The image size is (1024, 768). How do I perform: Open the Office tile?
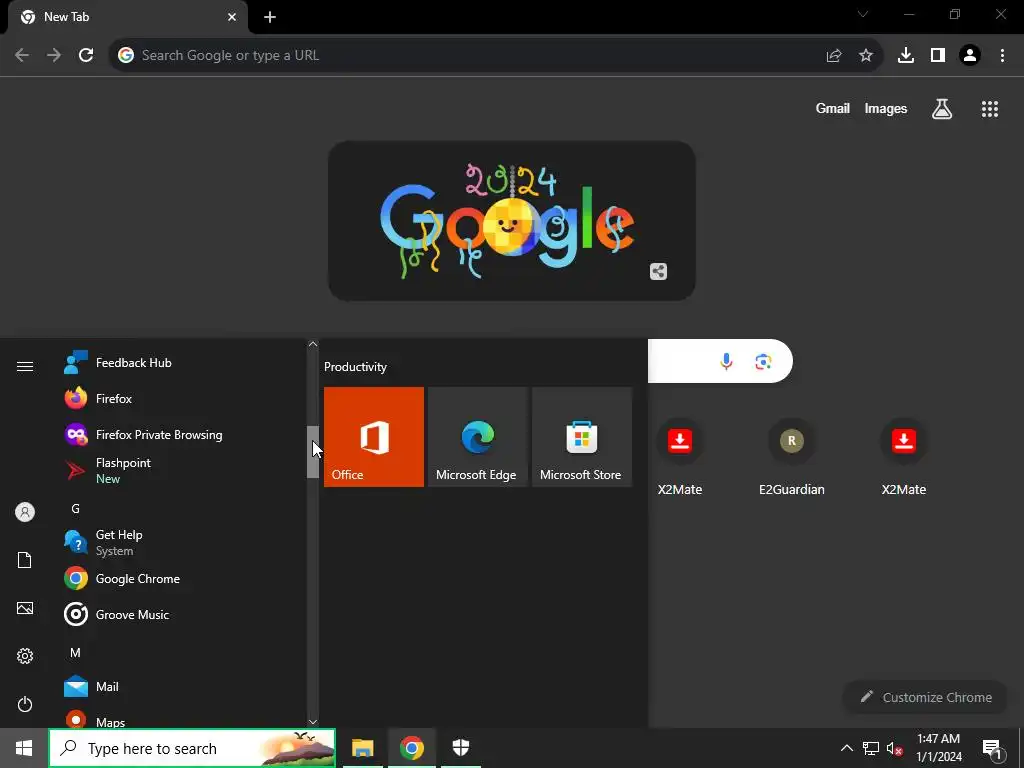374,437
